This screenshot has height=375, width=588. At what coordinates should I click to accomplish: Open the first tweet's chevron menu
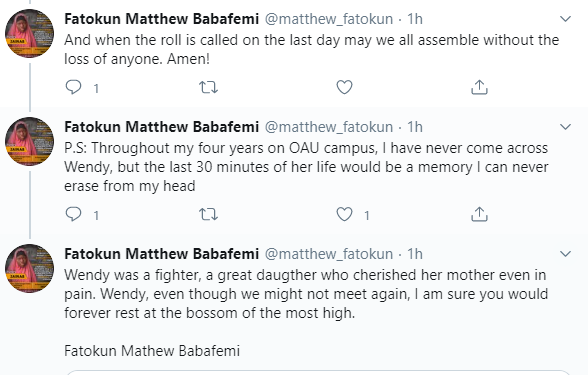pos(565,19)
